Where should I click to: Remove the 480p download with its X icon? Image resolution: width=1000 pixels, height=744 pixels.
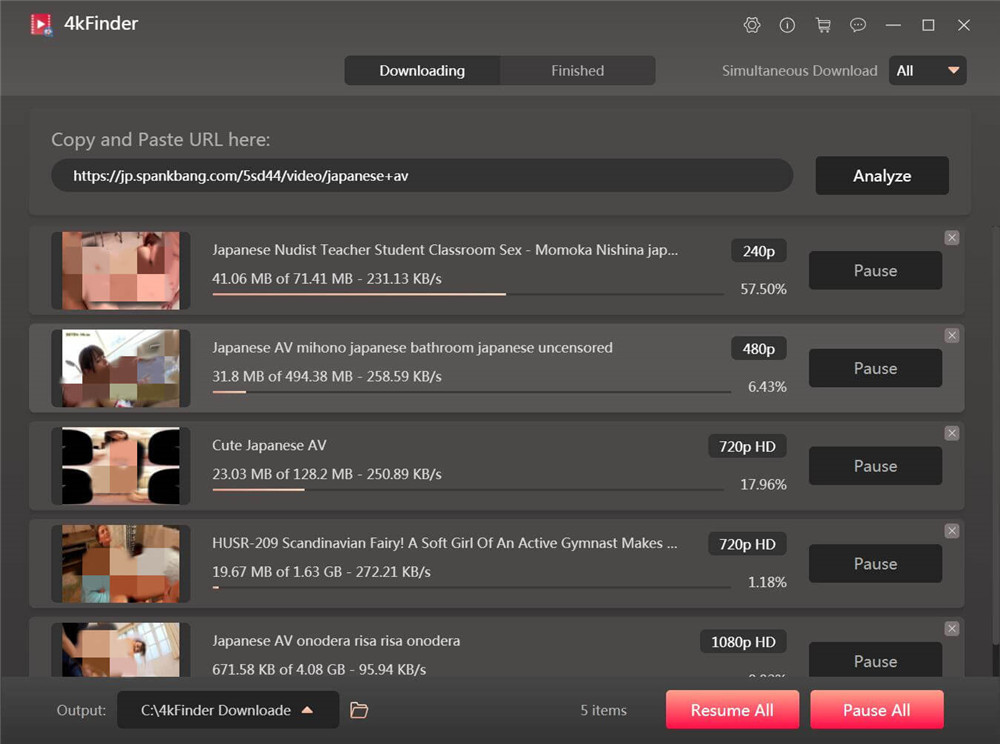951,336
